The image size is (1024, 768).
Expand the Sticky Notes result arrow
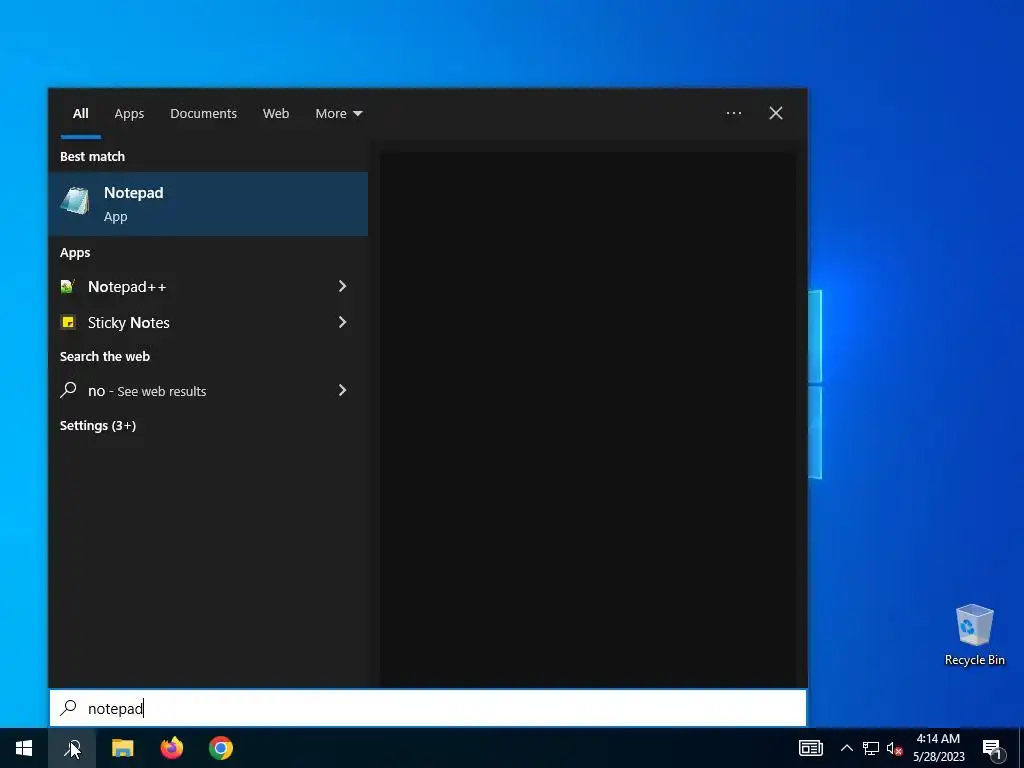[342, 322]
